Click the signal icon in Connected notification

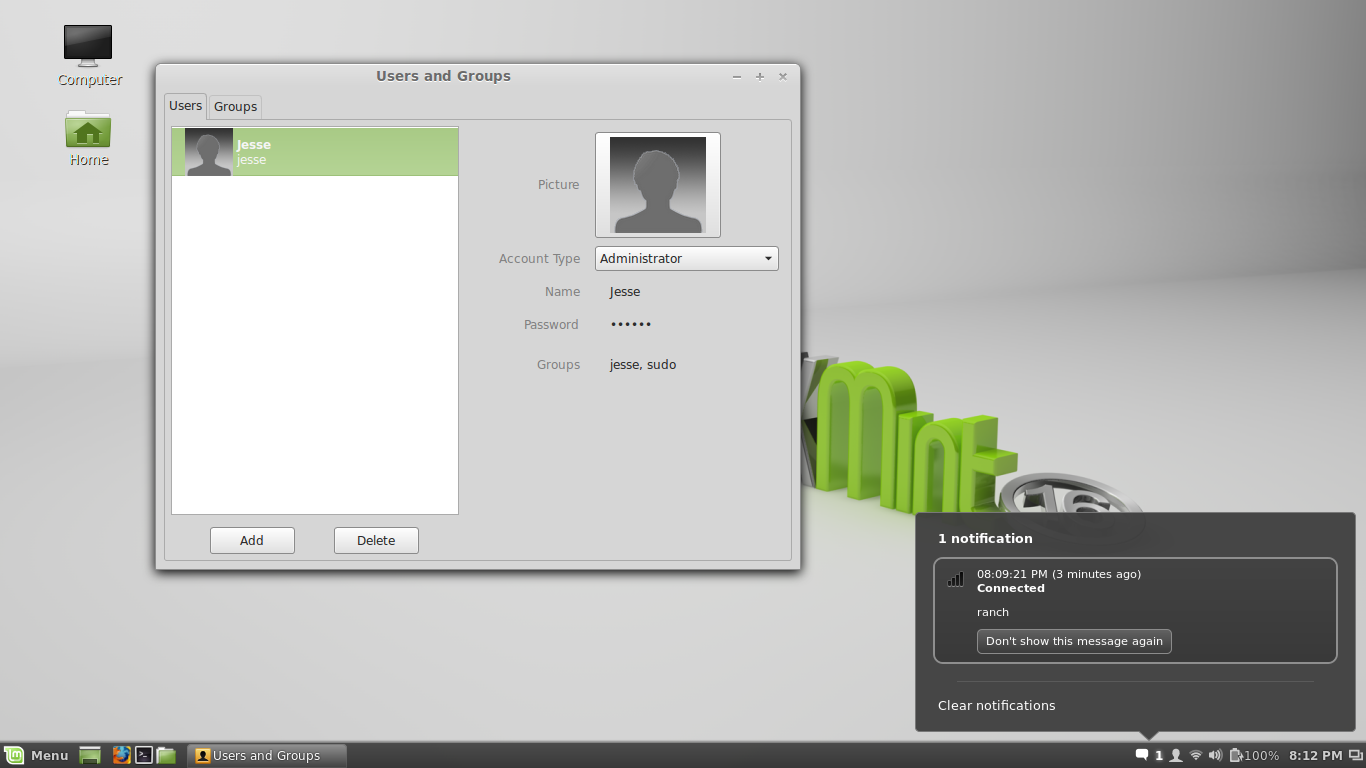pyautogui.click(x=955, y=579)
